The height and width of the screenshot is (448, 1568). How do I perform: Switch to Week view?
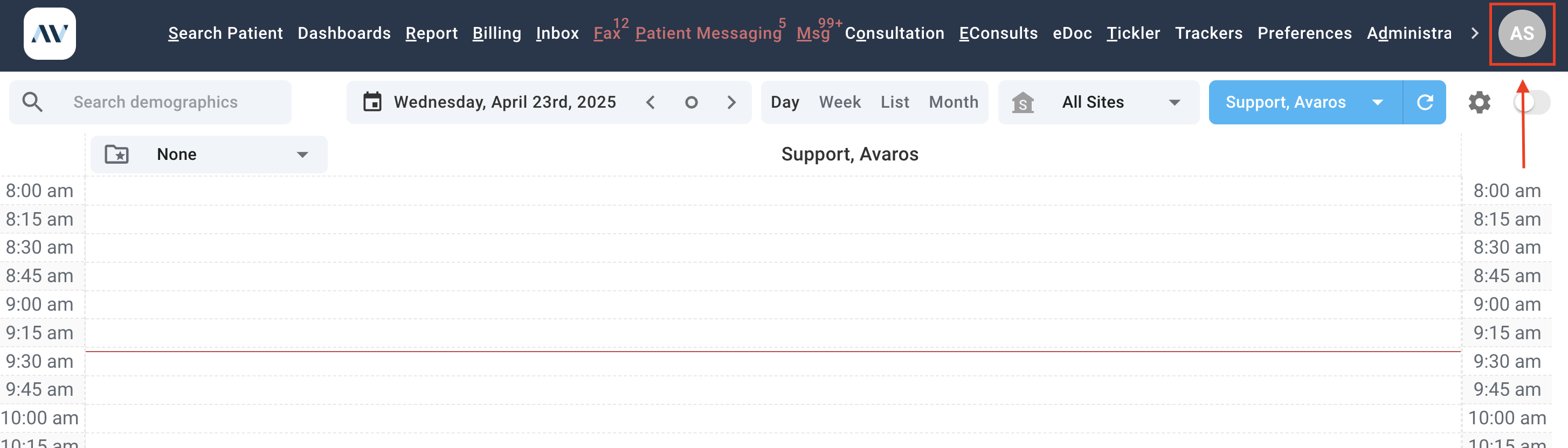pyautogui.click(x=839, y=102)
